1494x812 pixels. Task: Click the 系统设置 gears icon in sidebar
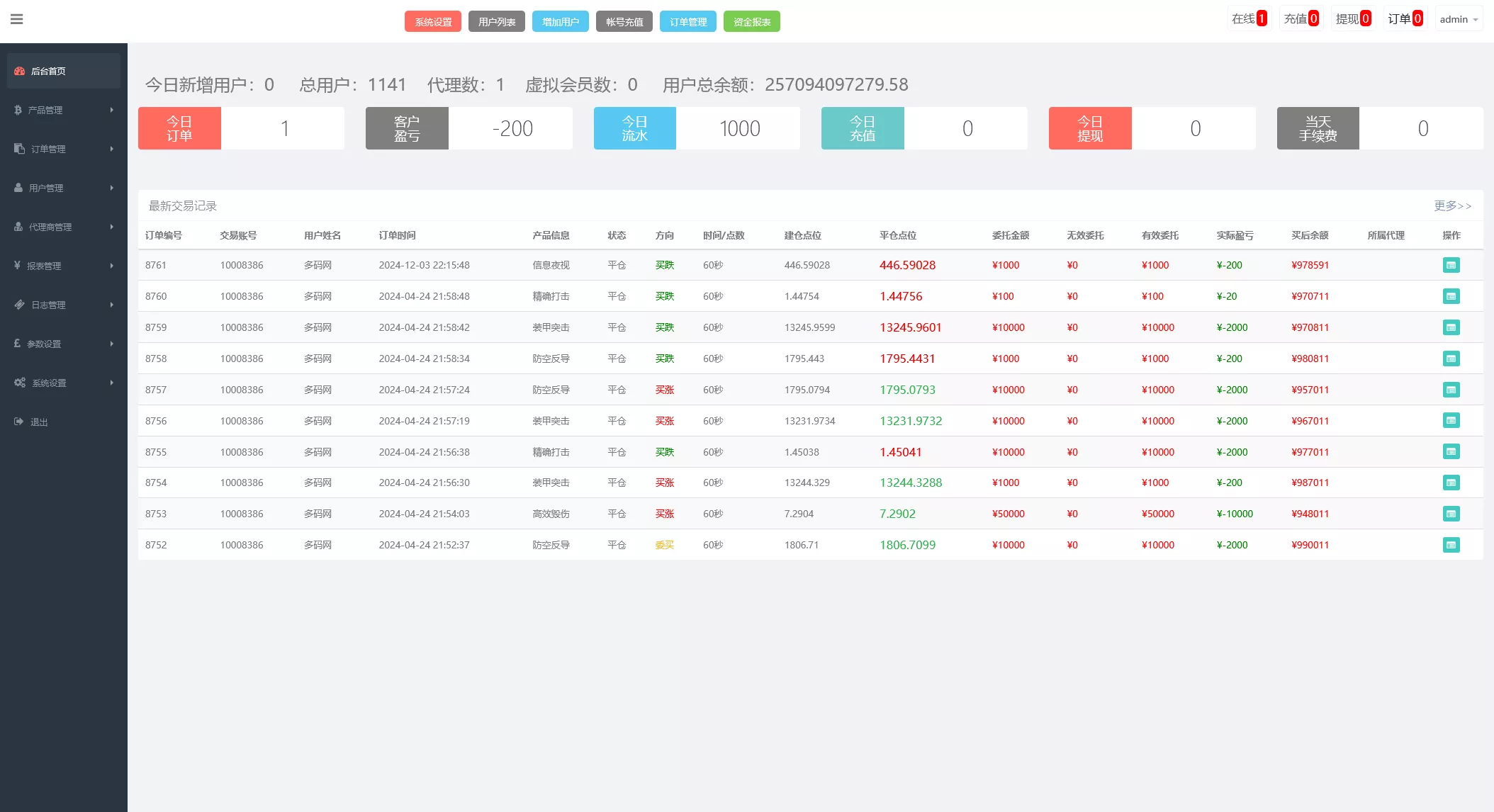click(x=20, y=383)
